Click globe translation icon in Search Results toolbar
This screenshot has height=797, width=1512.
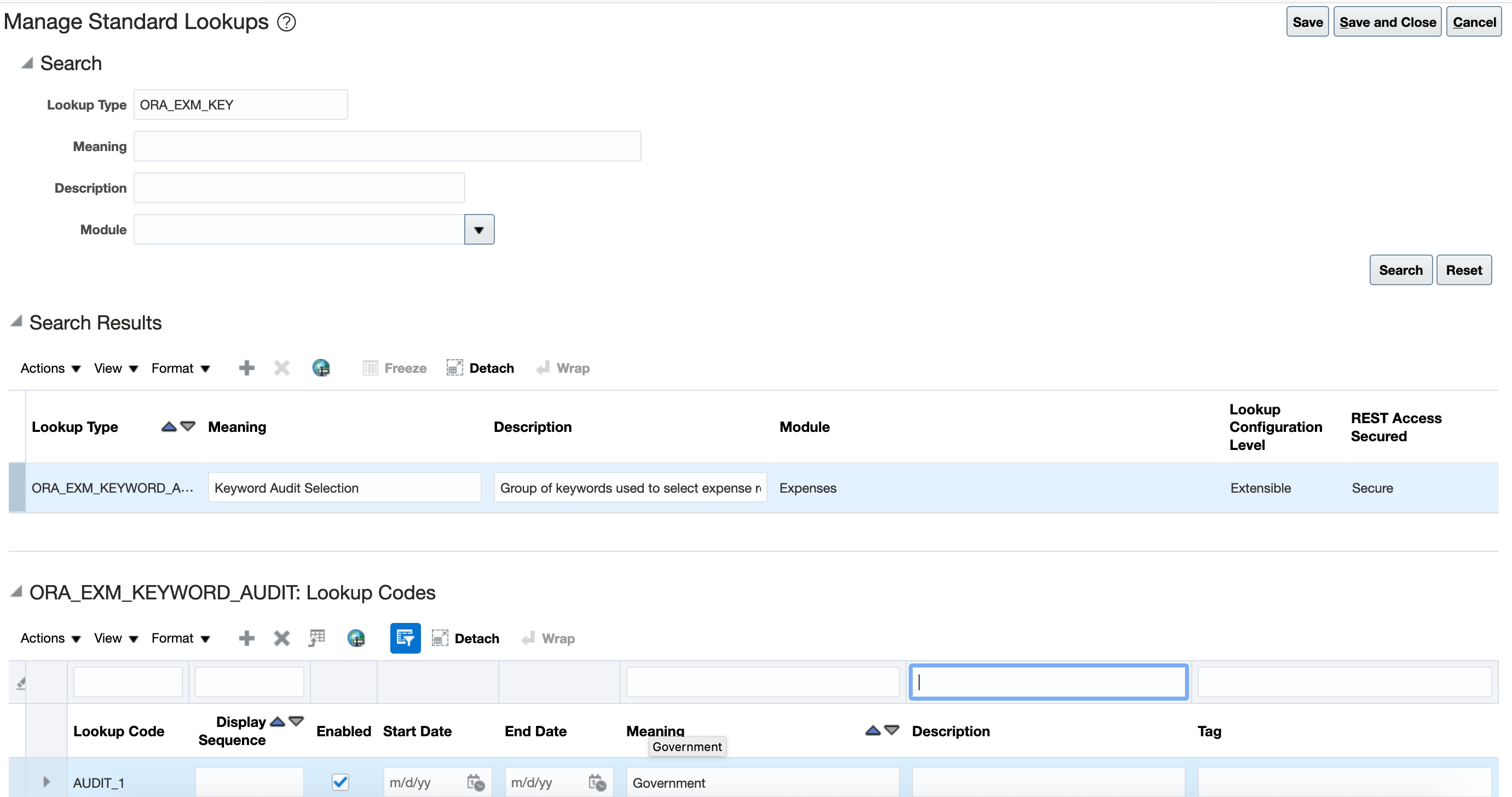(x=321, y=368)
